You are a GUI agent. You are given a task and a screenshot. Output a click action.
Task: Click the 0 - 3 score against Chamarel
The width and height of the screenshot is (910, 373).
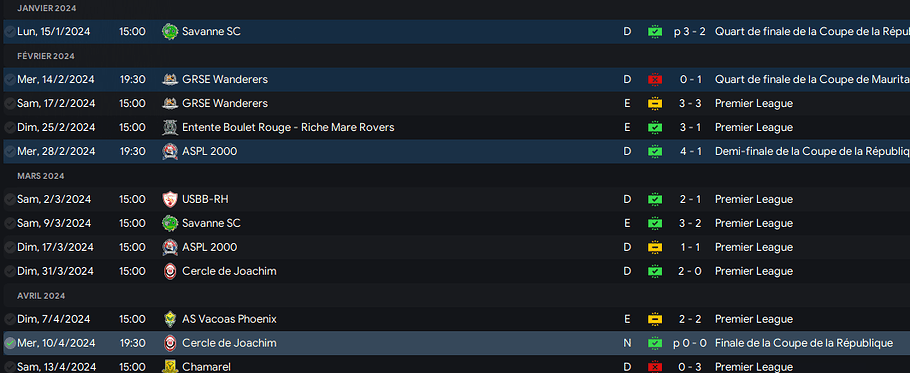pos(691,367)
